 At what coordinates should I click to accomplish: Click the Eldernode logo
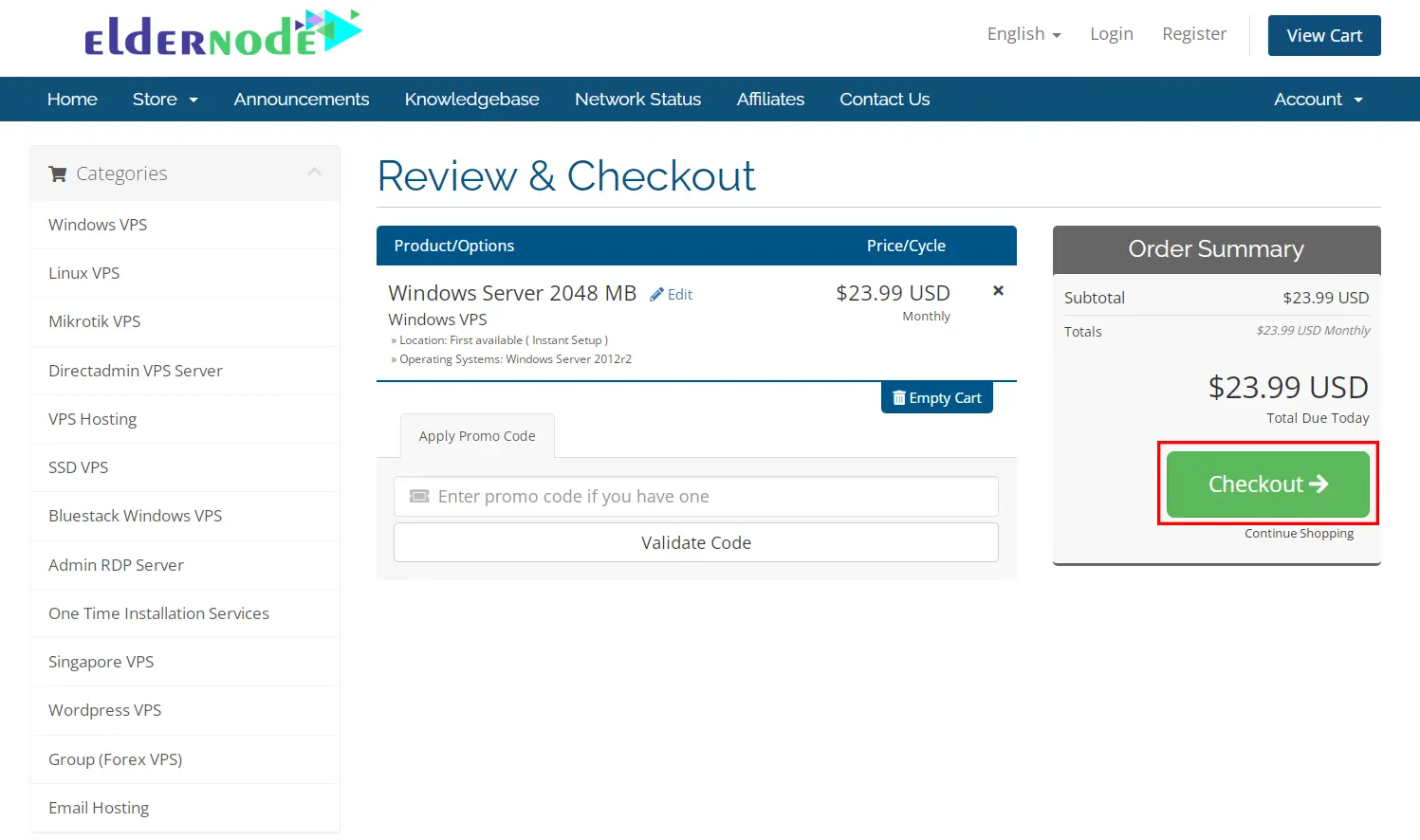(x=223, y=34)
